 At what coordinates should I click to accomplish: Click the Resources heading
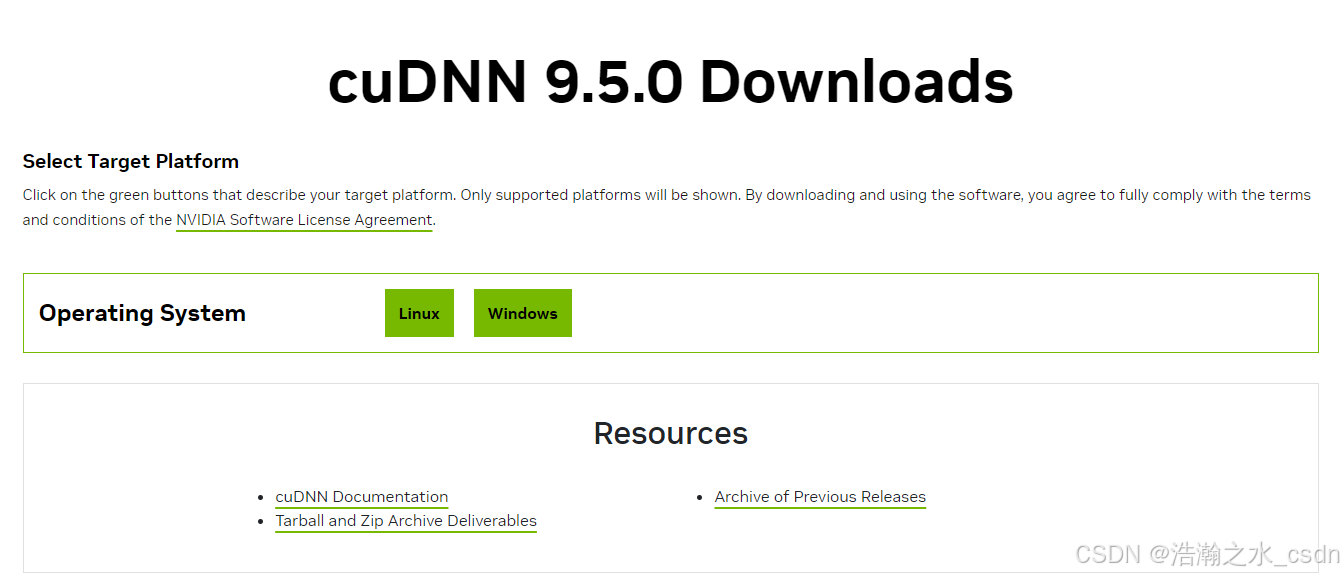pyautogui.click(x=671, y=433)
